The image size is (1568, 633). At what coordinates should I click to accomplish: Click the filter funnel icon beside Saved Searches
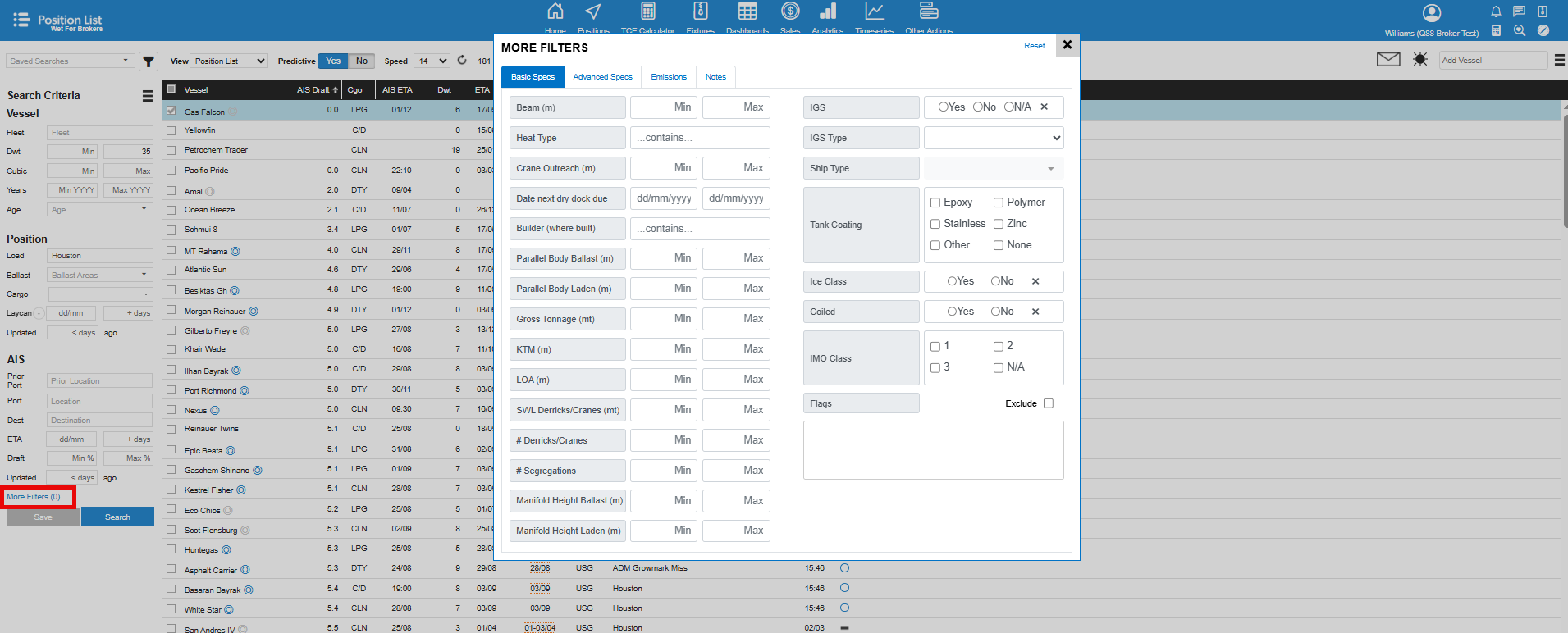tap(149, 61)
